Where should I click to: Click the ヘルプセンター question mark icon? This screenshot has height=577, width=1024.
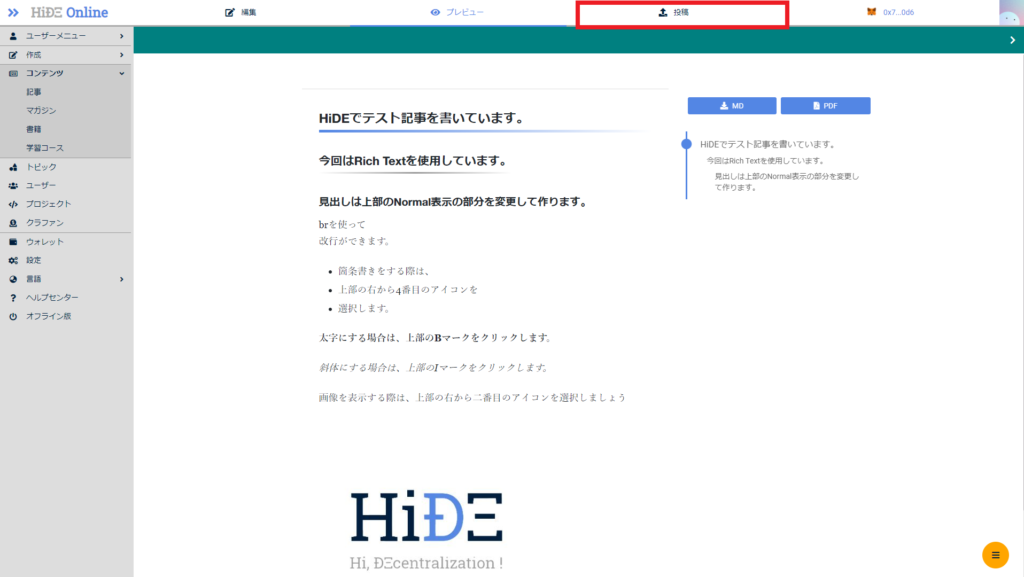(13, 298)
